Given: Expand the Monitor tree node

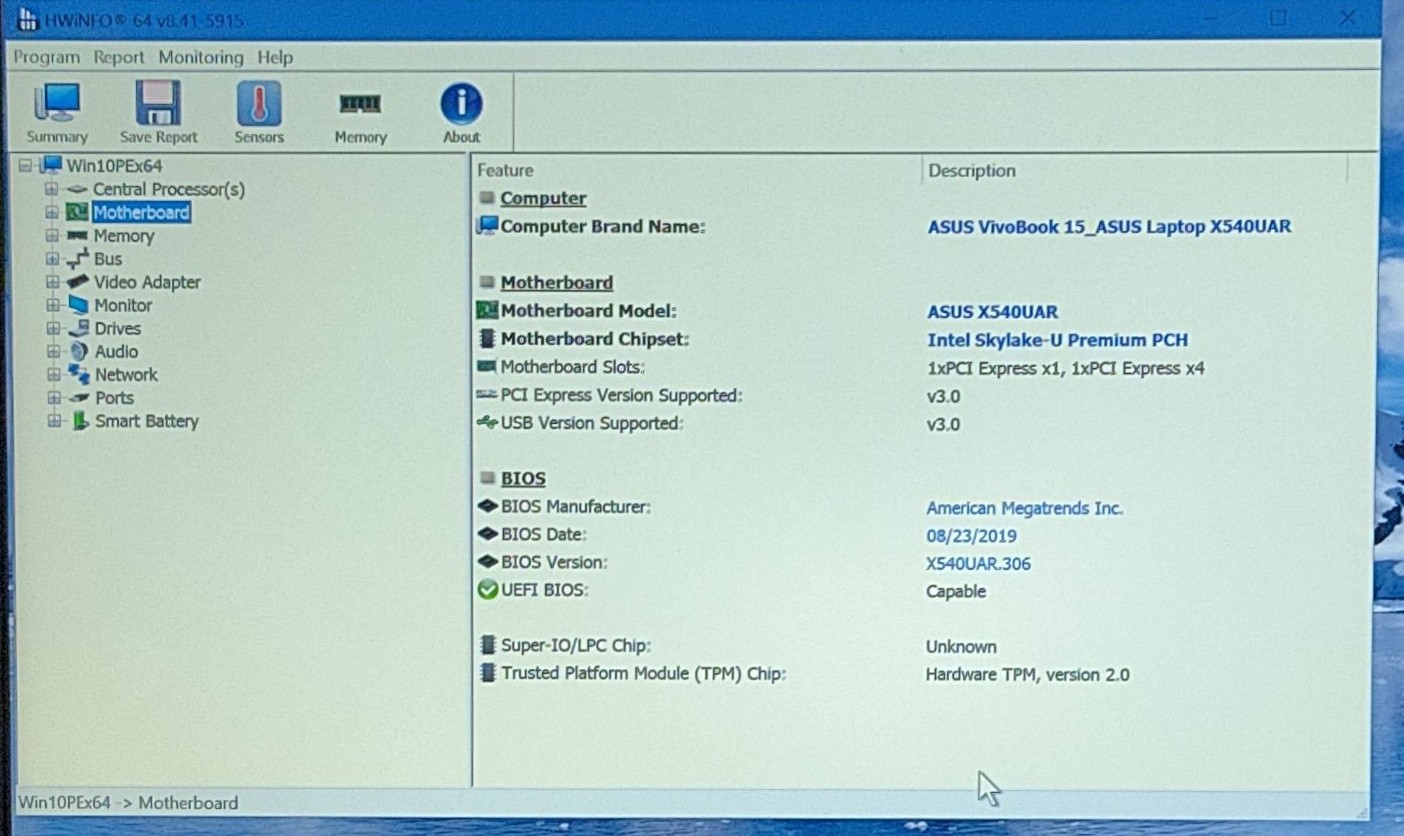Looking at the screenshot, I should pos(52,305).
